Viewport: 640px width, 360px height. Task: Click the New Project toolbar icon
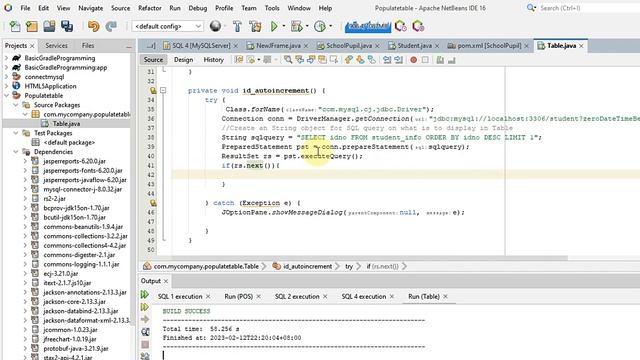tap(32, 27)
